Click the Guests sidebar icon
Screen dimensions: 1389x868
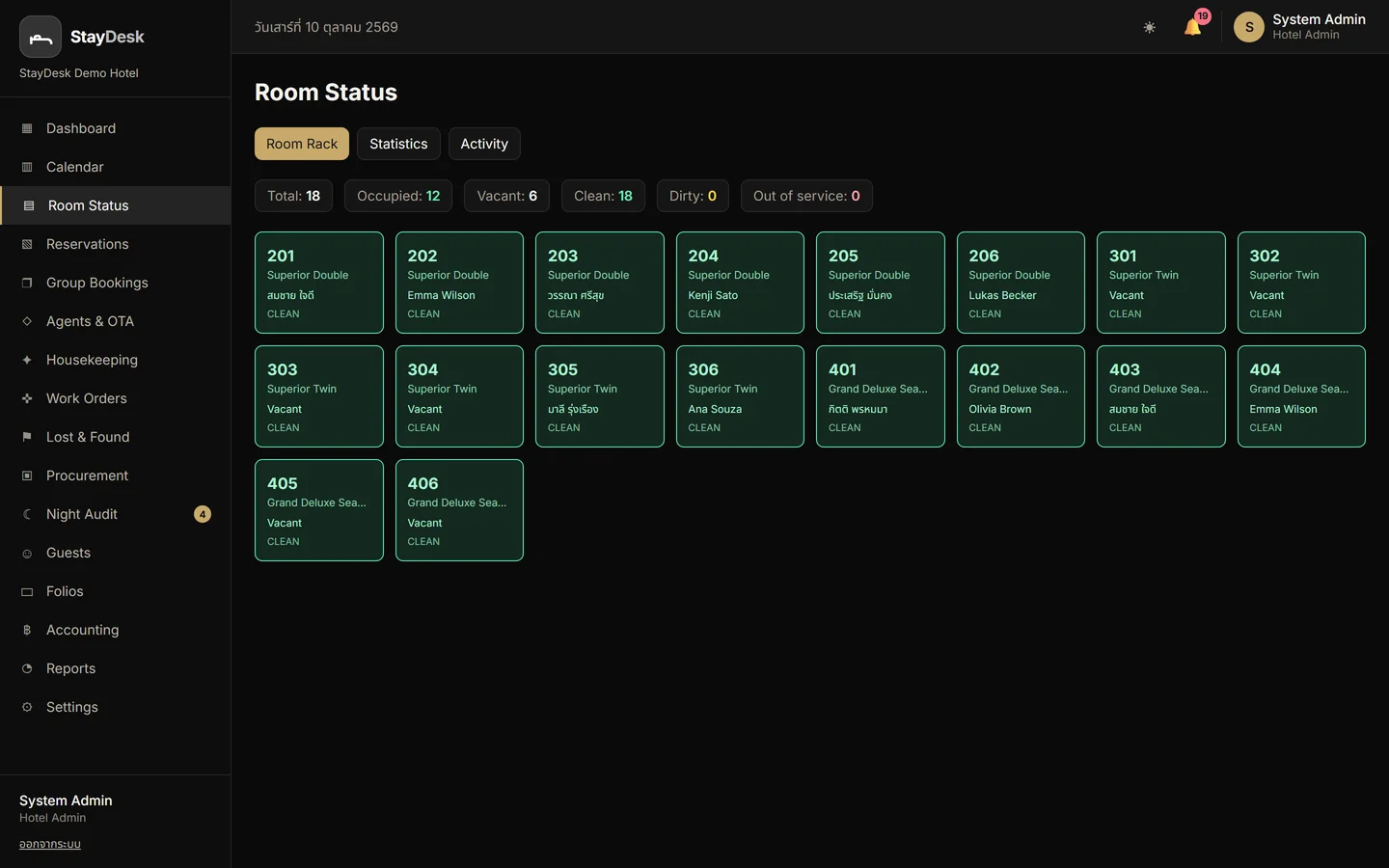(x=27, y=553)
